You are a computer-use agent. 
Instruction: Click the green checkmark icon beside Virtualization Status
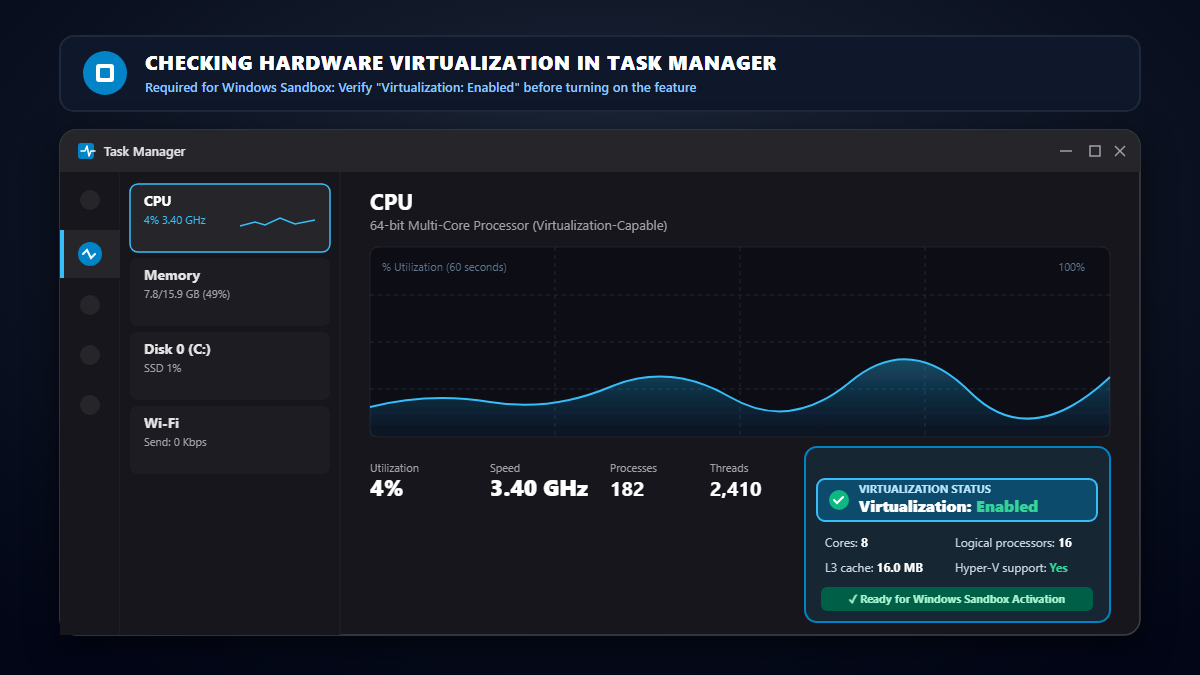[x=839, y=499]
